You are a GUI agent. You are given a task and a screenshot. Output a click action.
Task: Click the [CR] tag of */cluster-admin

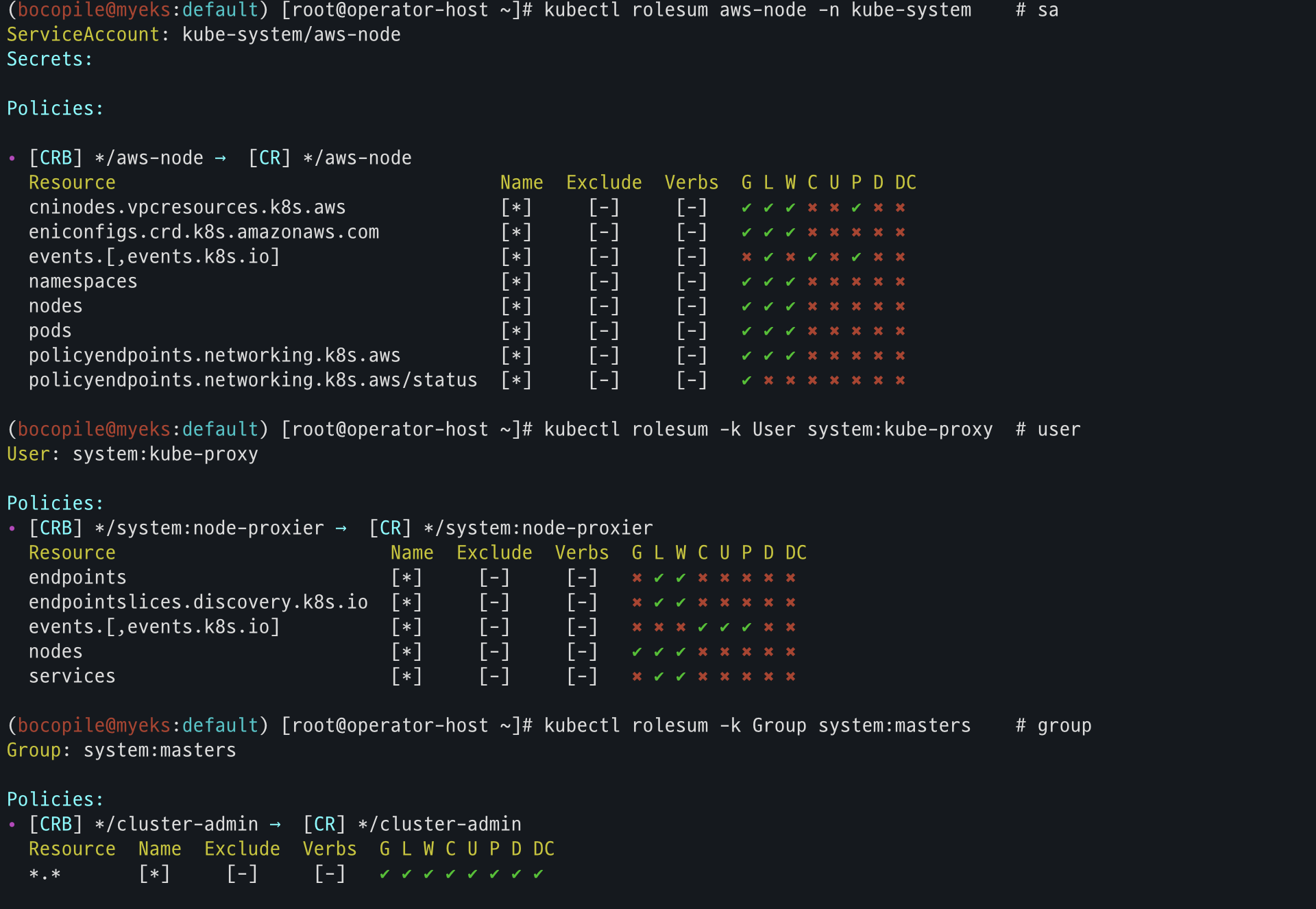pos(324,825)
